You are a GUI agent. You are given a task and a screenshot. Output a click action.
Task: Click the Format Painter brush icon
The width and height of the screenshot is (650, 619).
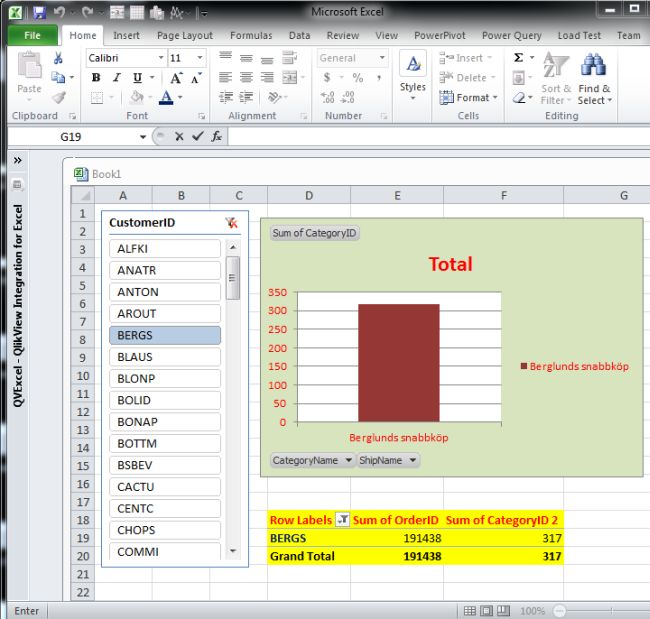[x=58, y=97]
